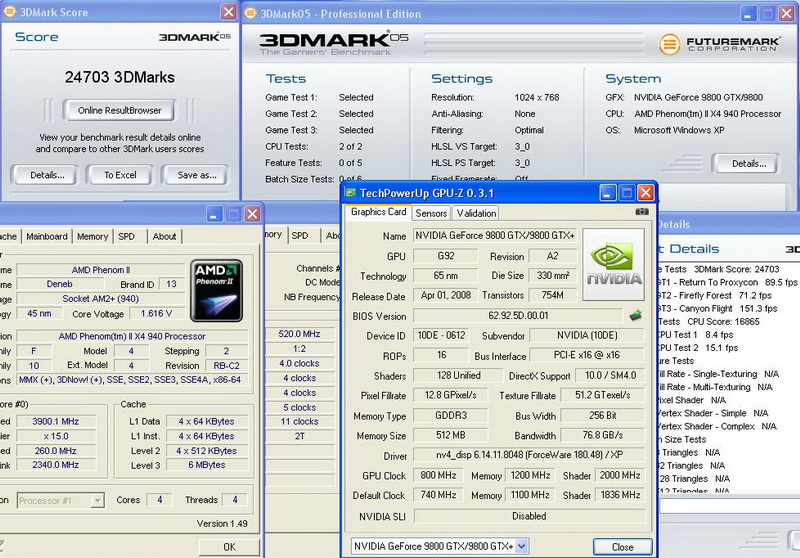Click Details button under System section
Viewport: 800px width, 558px height.
748,164
